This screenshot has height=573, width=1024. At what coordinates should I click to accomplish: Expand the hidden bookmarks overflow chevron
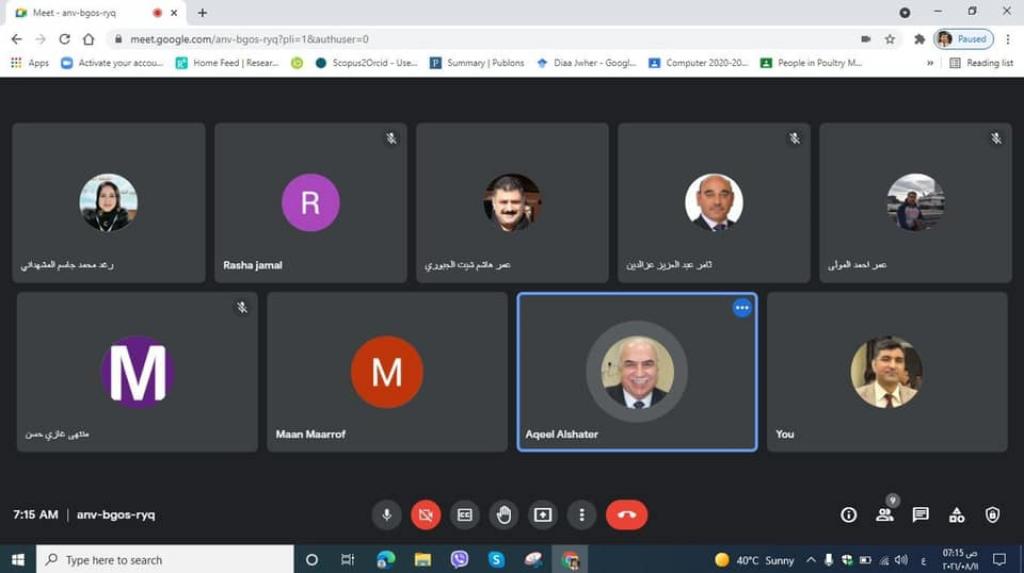[x=930, y=62]
